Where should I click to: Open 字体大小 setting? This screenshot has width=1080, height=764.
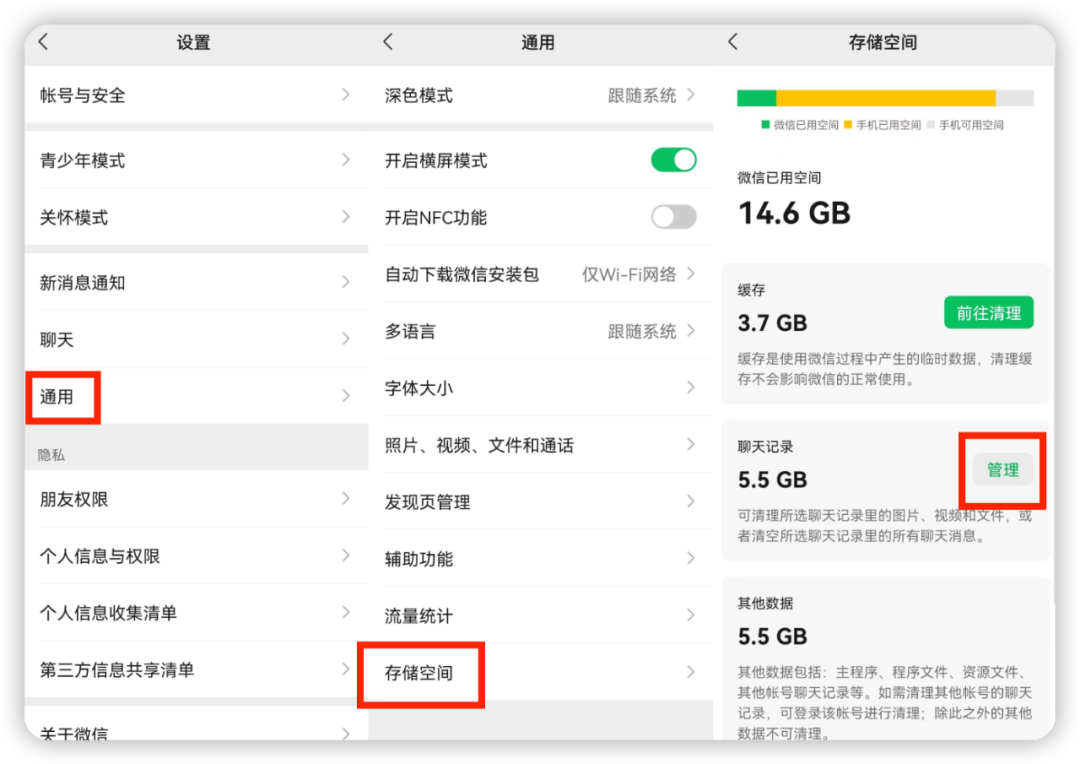[x=541, y=388]
